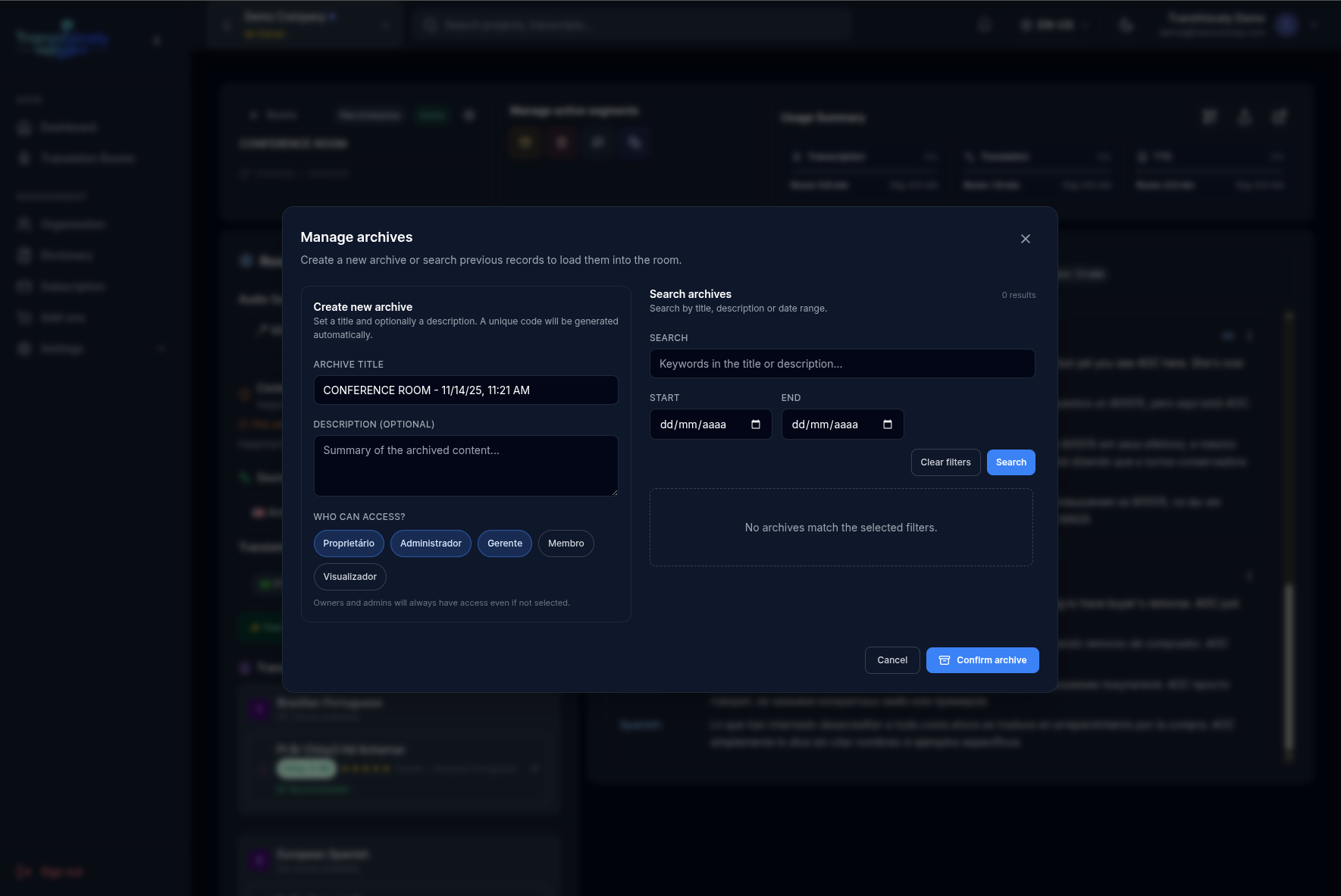Enable Membro access chip
1341x896 pixels.
[x=566, y=544]
